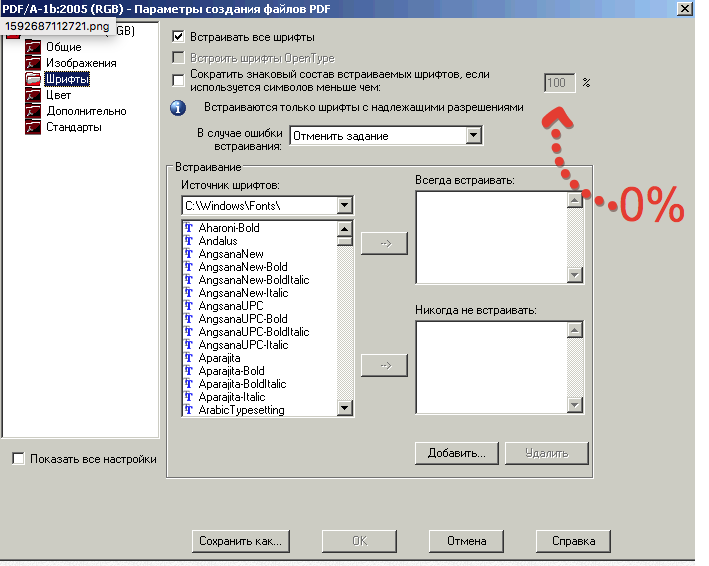Toggle Встроить шрифты OpenType checkbox
The height and width of the screenshot is (566, 709).
click(179, 57)
